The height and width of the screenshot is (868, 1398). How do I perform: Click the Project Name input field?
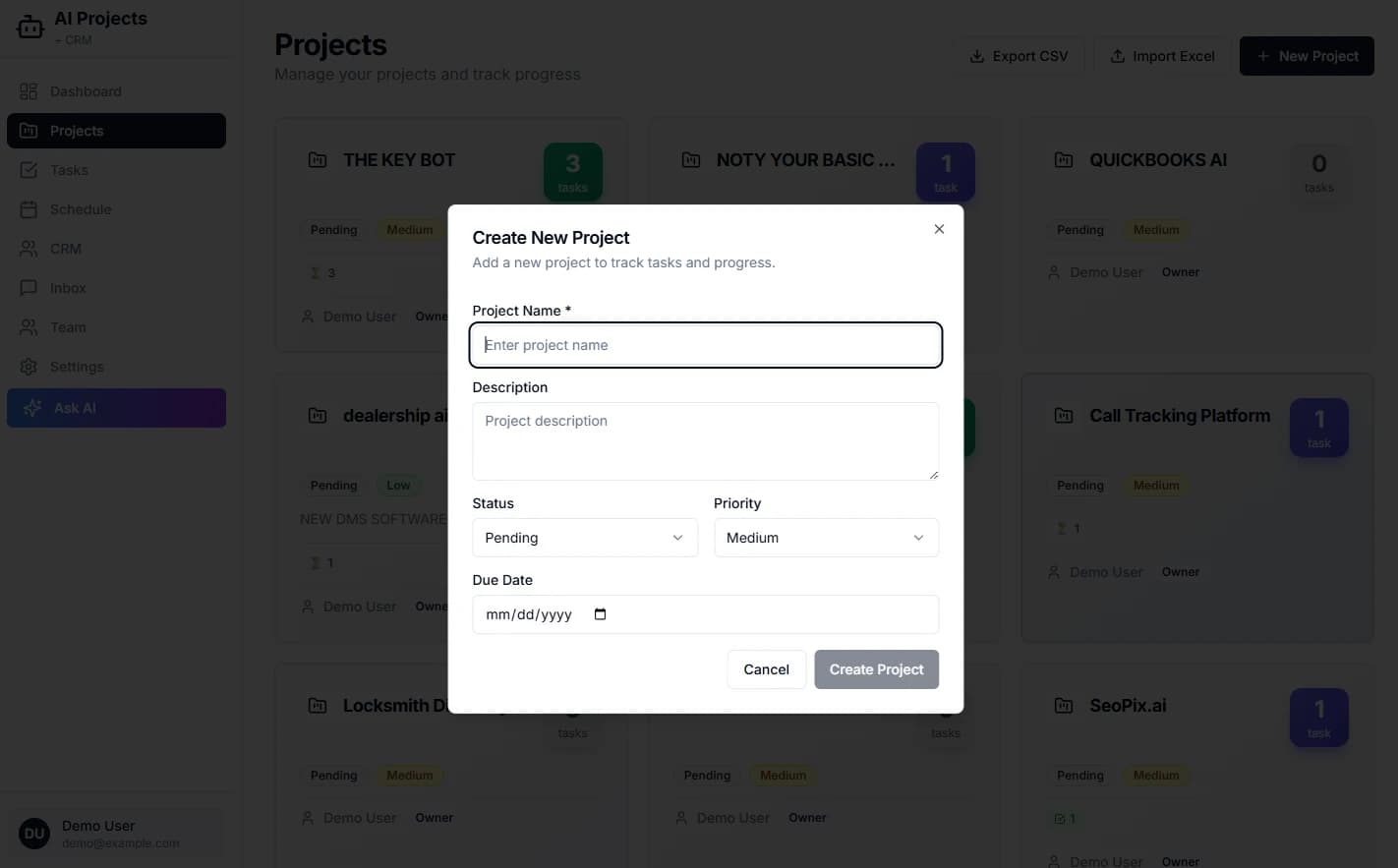click(x=705, y=344)
